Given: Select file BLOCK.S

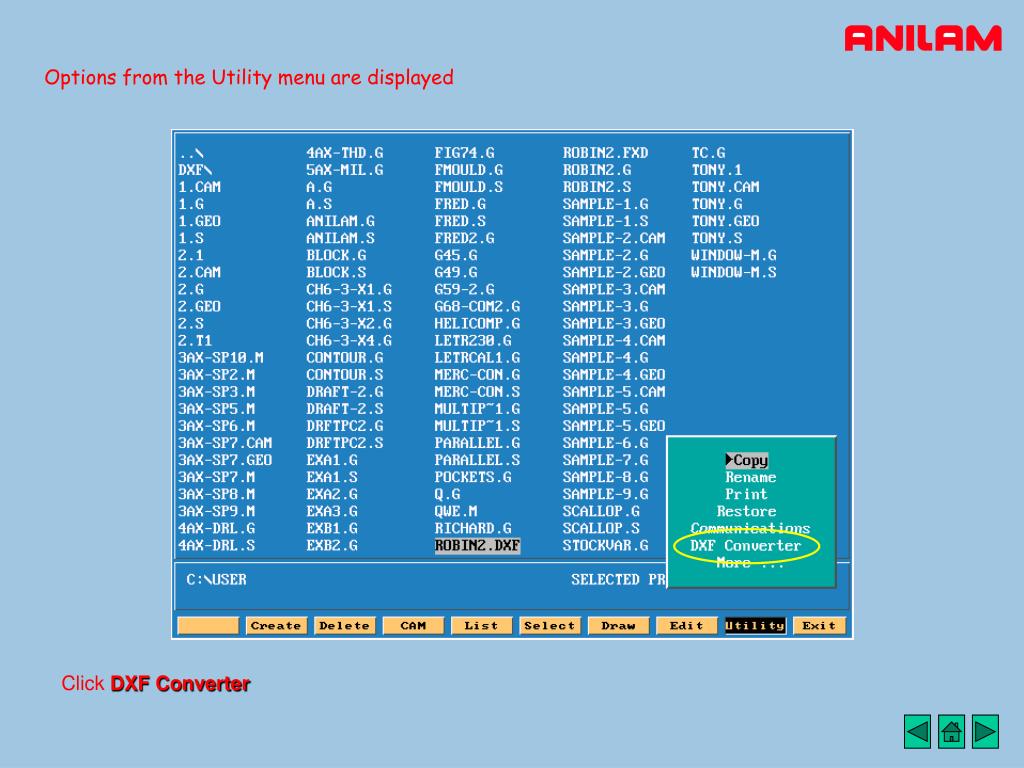Looking at the screenshot, I should pyautogui.click(x=336, y=272).
